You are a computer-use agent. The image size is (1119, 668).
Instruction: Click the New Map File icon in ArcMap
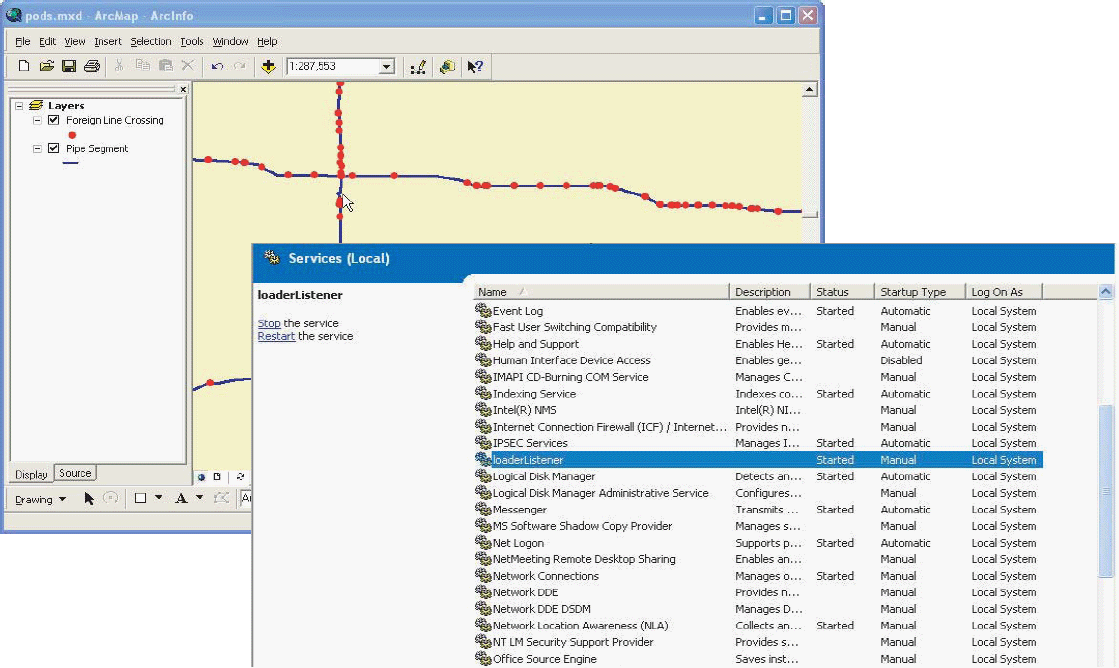(x=24, y=66)
